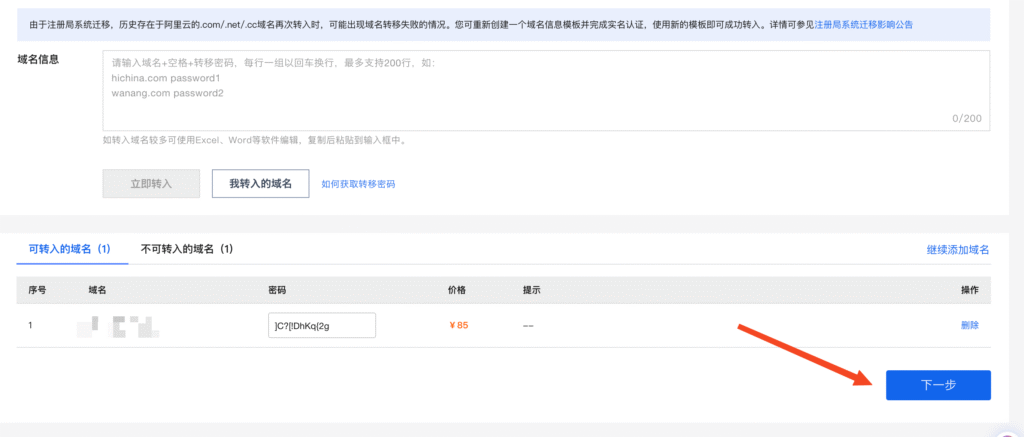Open 如何获取转移密码 help link
1024x437 pixels.
358,185
